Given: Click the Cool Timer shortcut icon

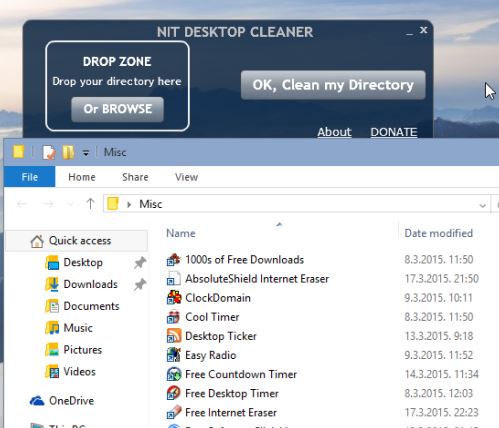Looking at the screenshot, I should pos(174,317).
